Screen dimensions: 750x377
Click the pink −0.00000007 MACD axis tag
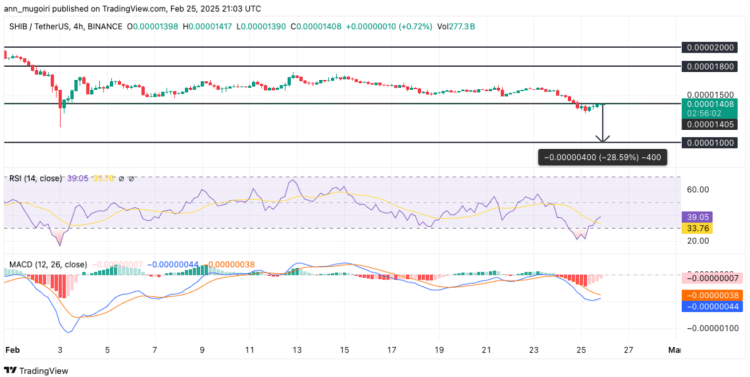[x=712, y=277]
